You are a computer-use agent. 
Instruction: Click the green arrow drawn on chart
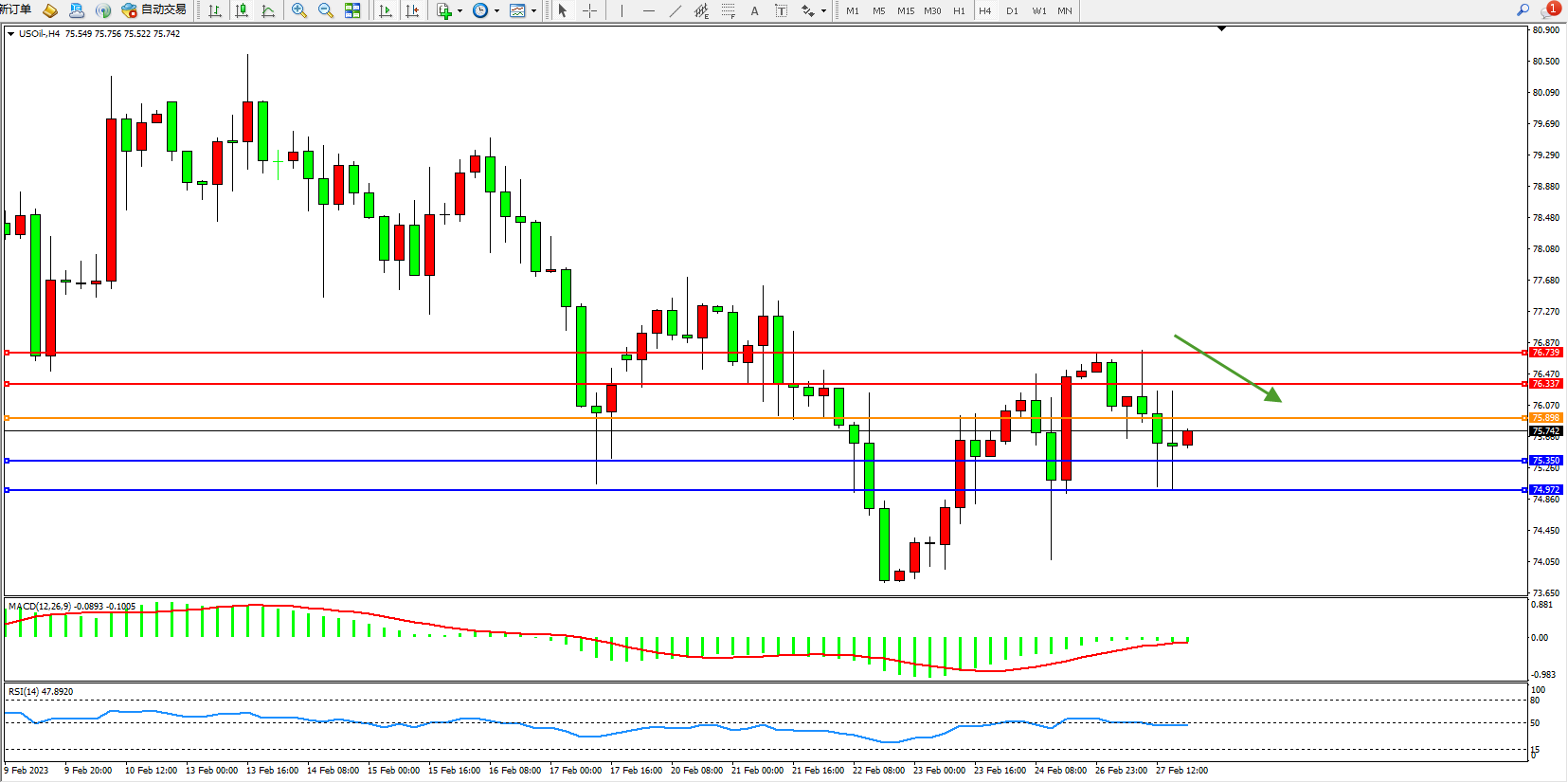pos(1228,369)
